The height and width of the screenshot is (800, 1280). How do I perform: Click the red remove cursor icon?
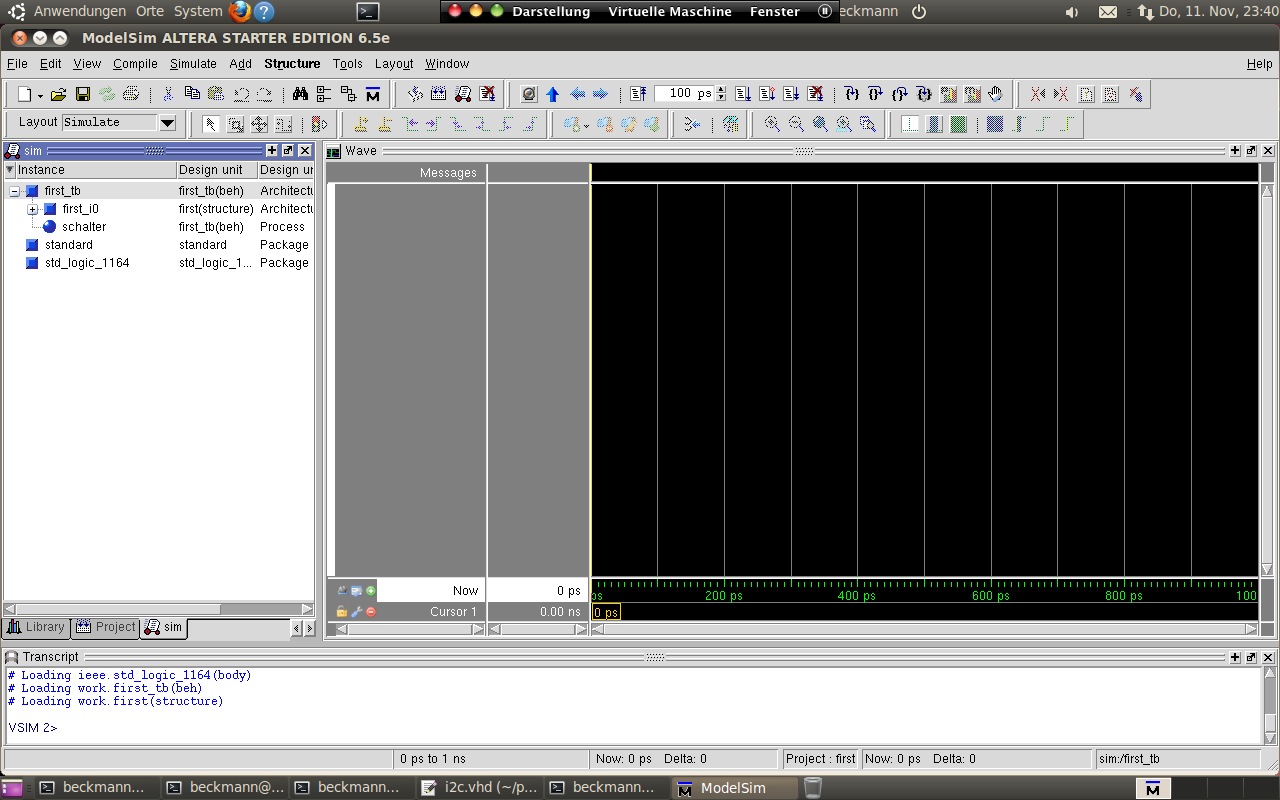click(371, 612)
